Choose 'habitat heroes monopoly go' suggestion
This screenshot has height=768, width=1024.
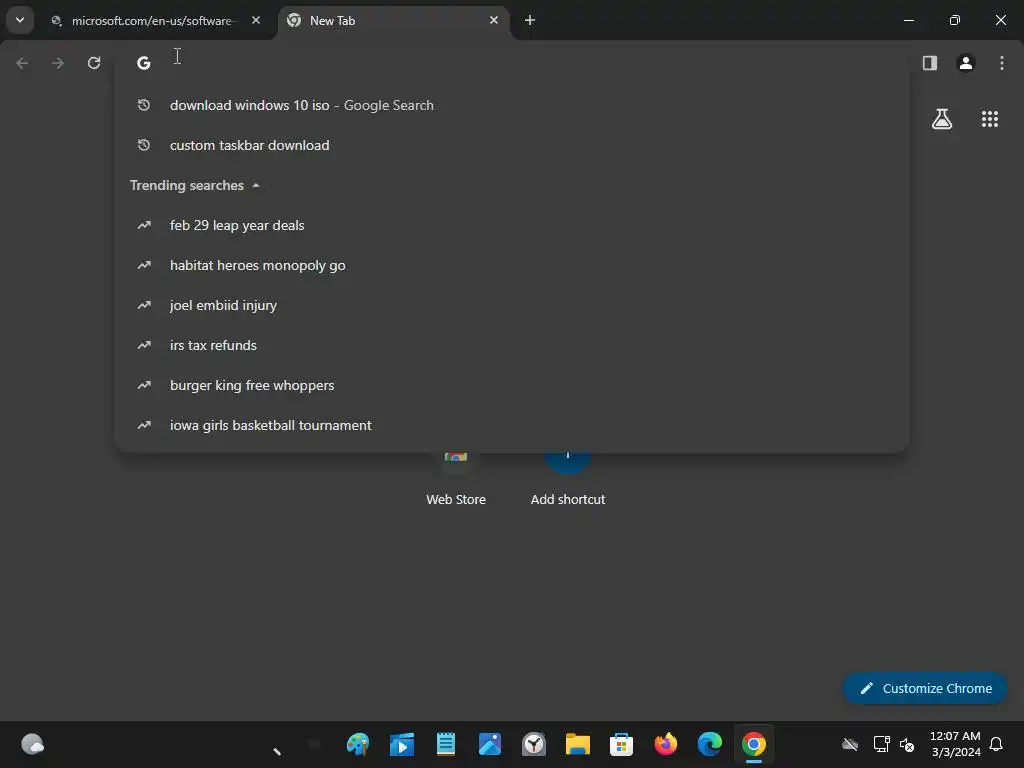click(512, 265)
